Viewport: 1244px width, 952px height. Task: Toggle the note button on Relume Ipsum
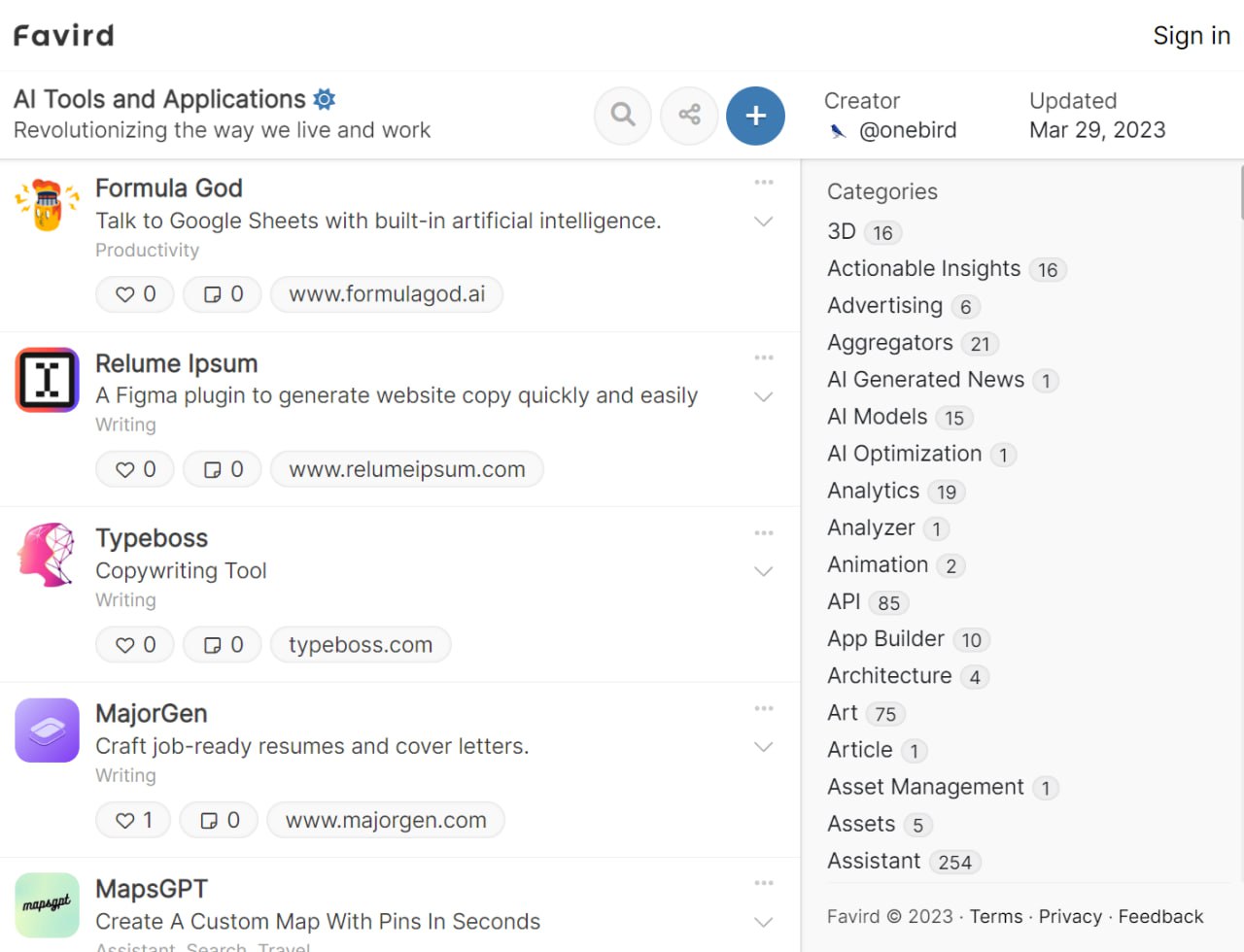point(223,469)
